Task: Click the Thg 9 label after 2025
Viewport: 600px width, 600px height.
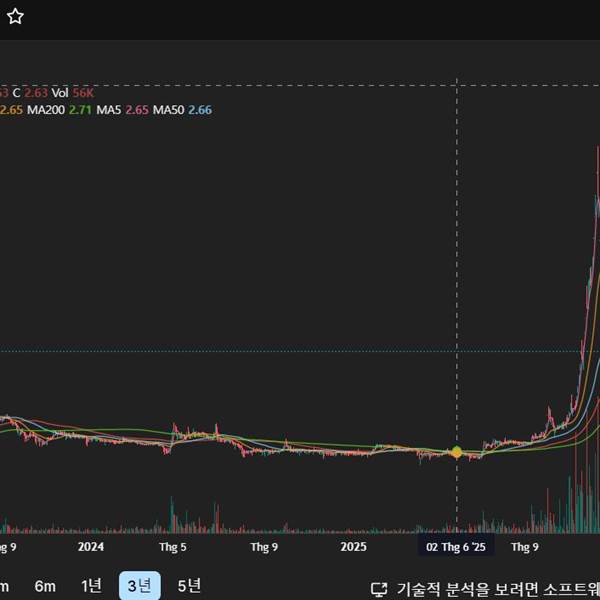Action: (x=525, y=547)
